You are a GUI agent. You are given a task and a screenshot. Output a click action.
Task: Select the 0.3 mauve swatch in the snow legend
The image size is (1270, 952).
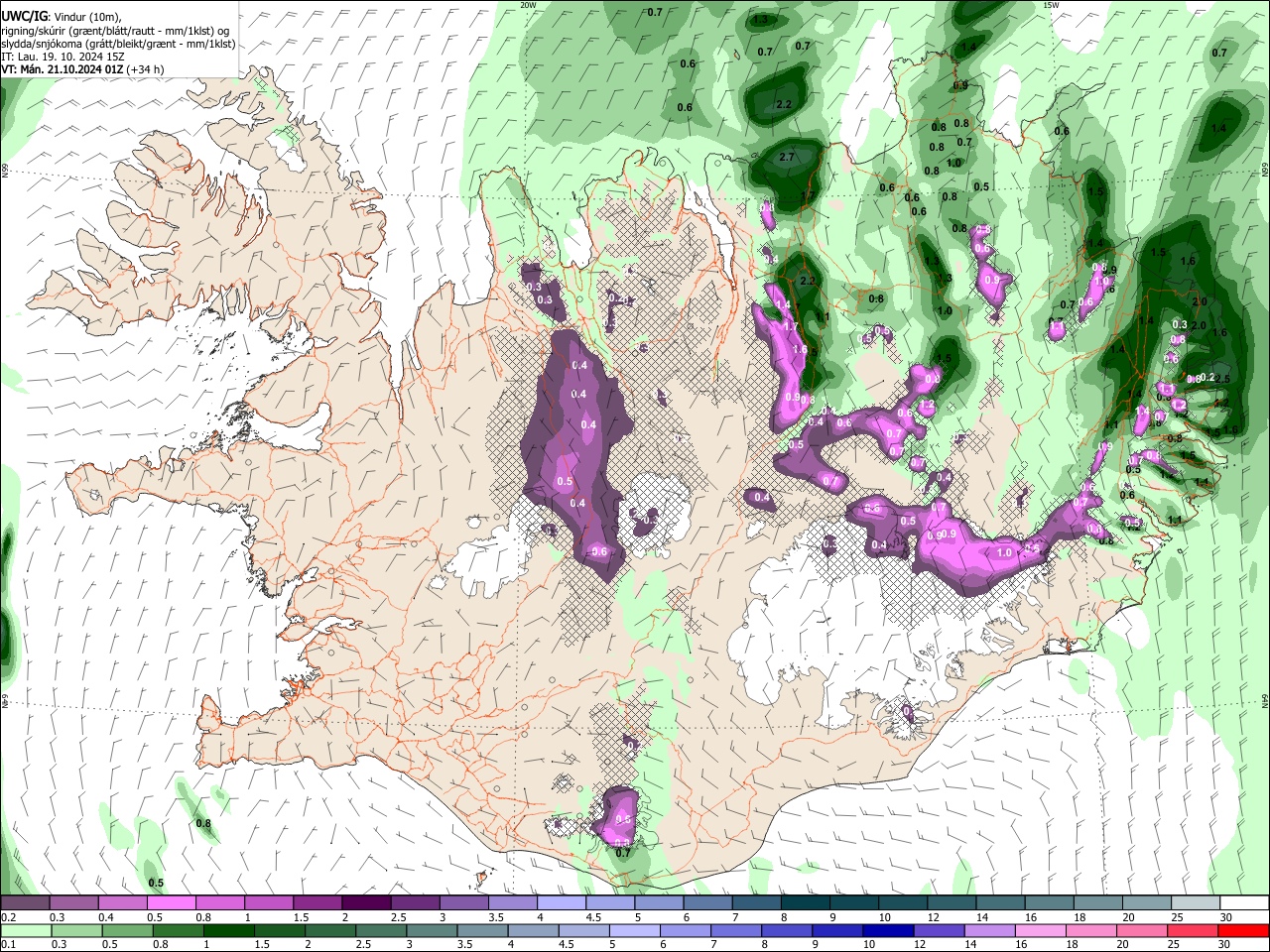(x=73, y=903)
